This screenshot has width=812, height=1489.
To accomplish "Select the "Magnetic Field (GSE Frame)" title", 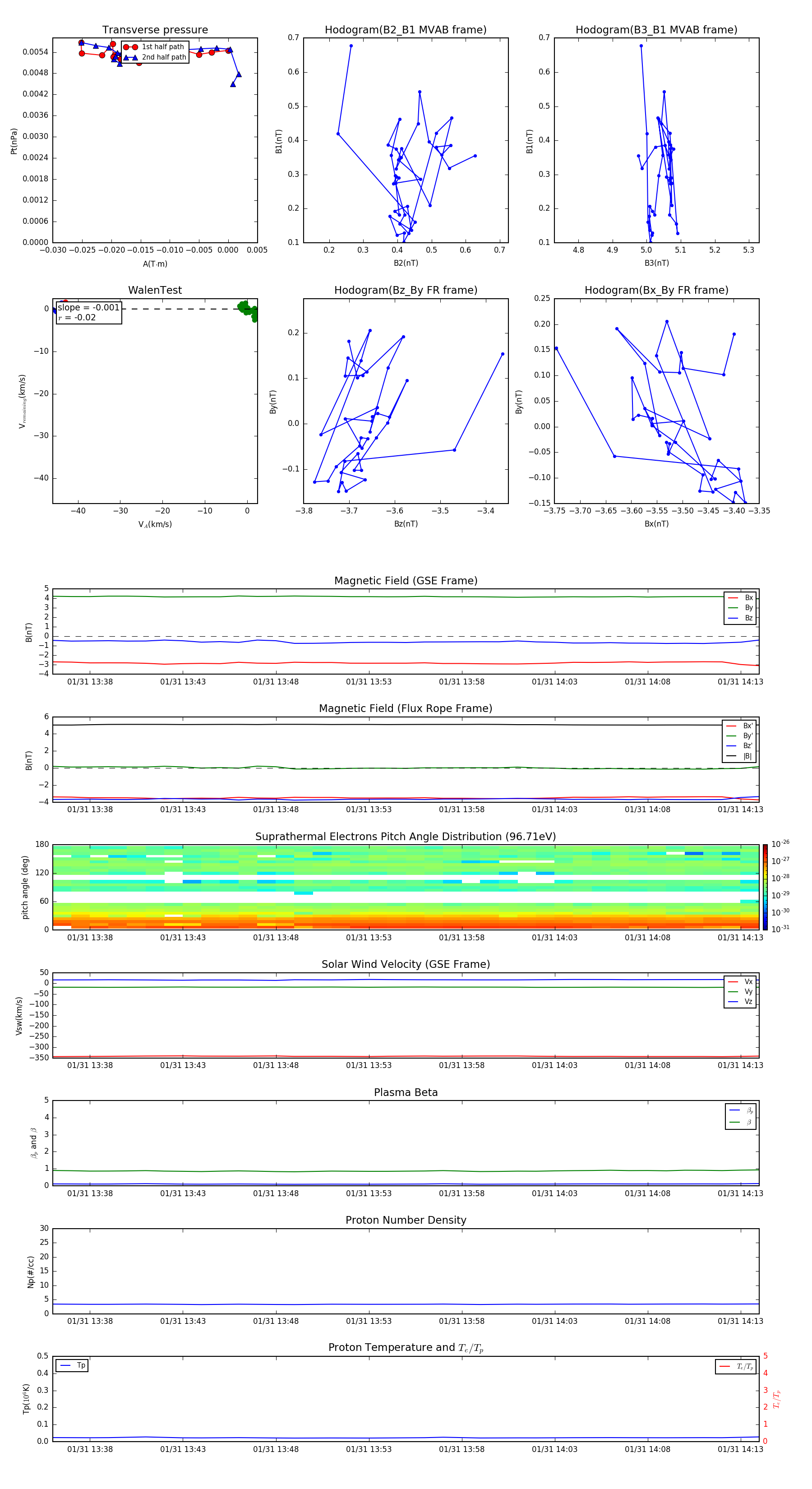I will point(406,581).
